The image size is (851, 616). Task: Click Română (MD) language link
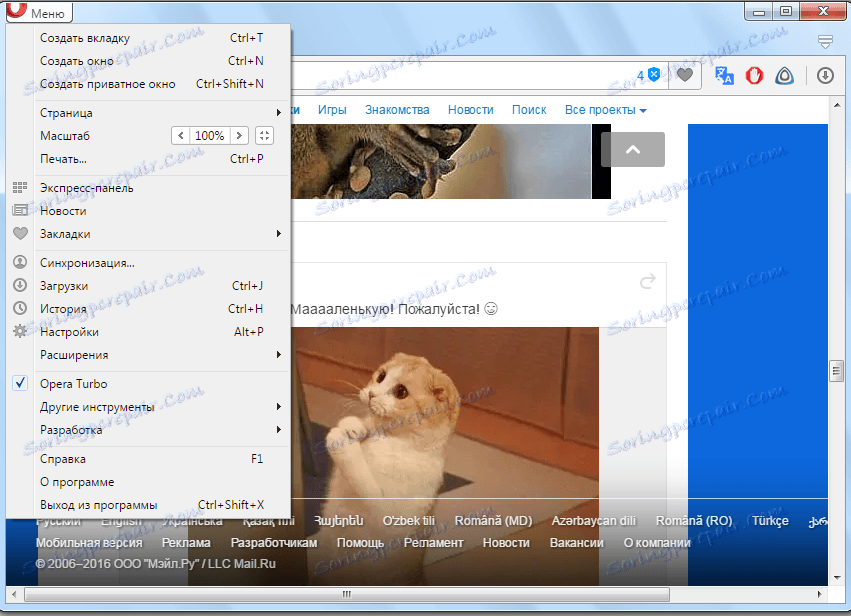(493, 520)
